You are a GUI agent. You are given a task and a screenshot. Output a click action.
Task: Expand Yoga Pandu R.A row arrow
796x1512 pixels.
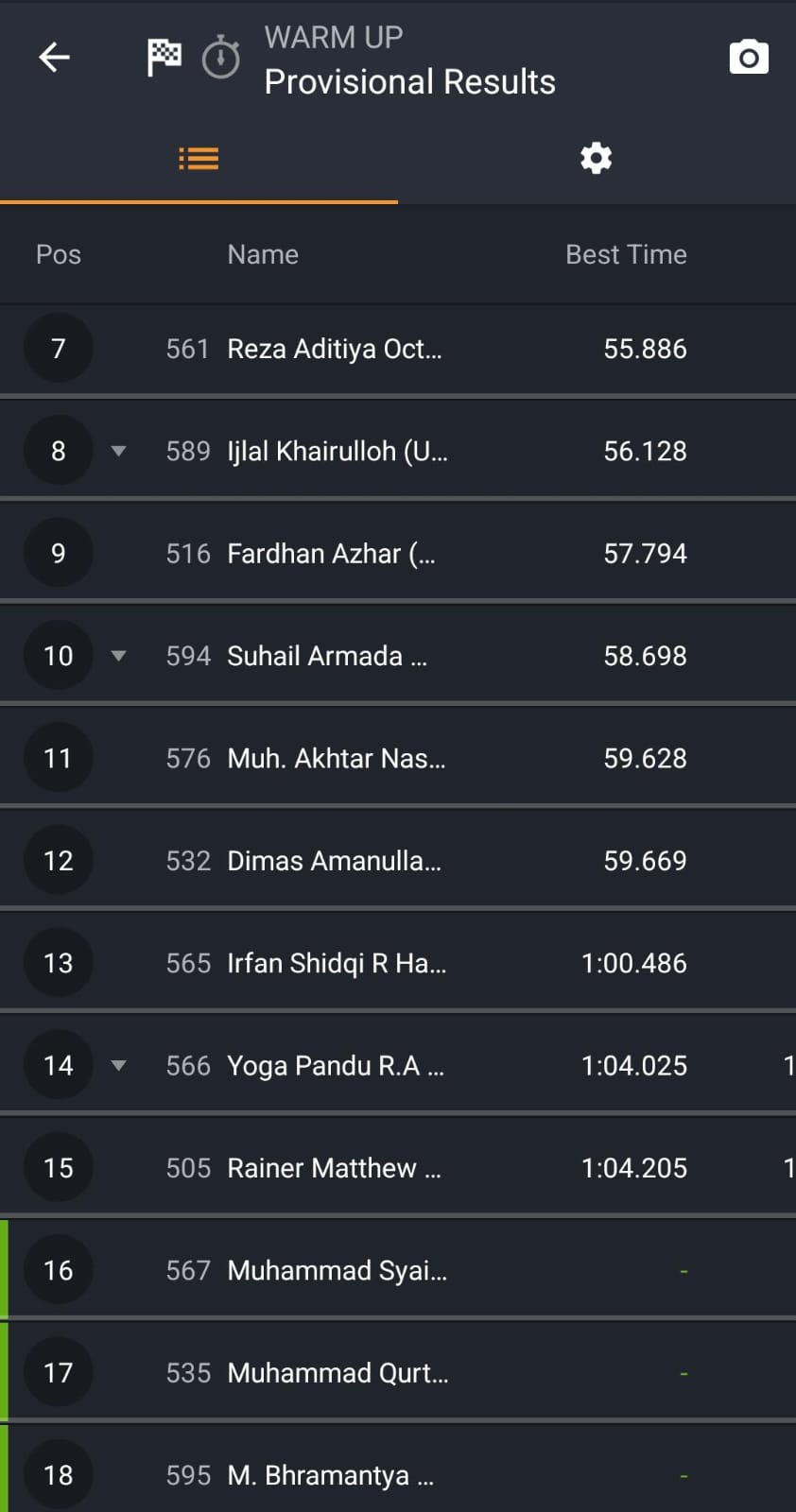pos(118,1065)
